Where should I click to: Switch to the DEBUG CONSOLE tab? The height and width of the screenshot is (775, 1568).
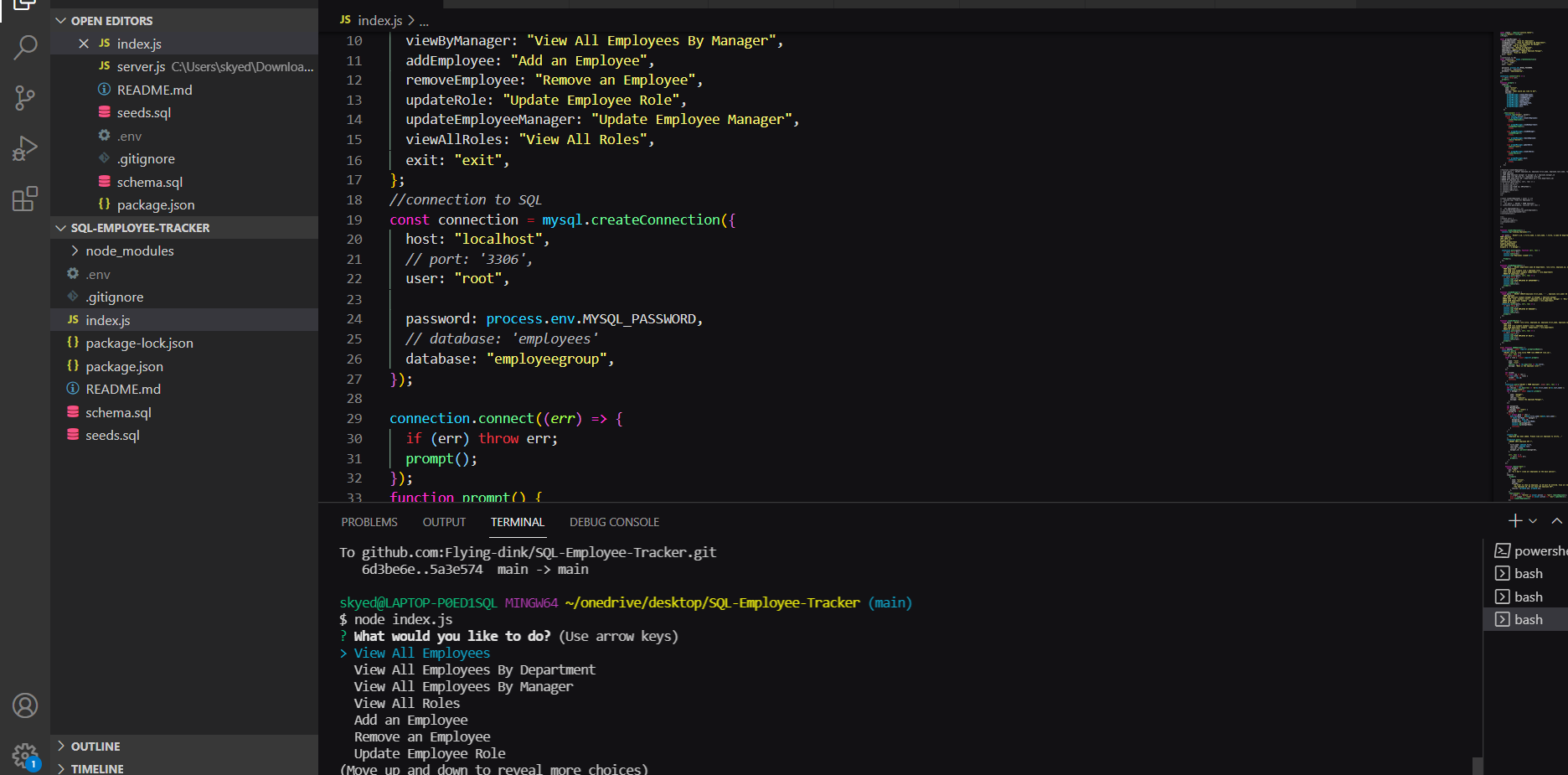point(614,521)
